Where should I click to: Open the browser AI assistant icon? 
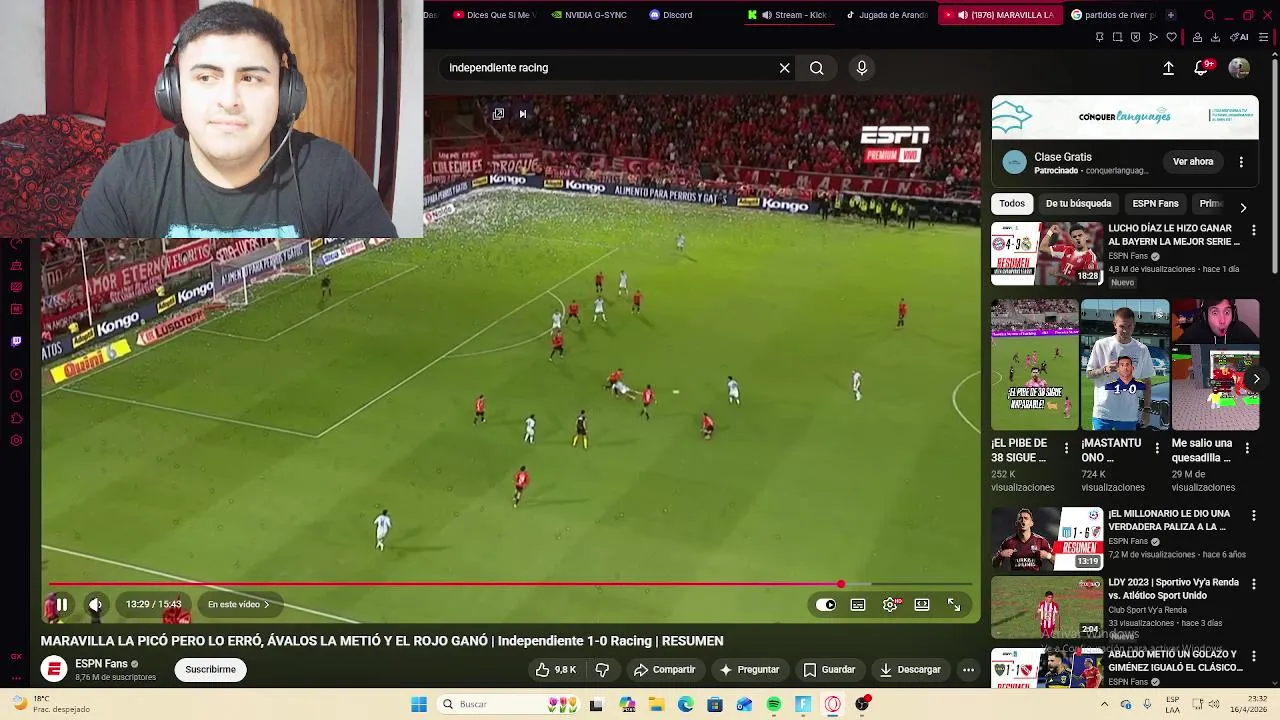[x=1241, y=38]
